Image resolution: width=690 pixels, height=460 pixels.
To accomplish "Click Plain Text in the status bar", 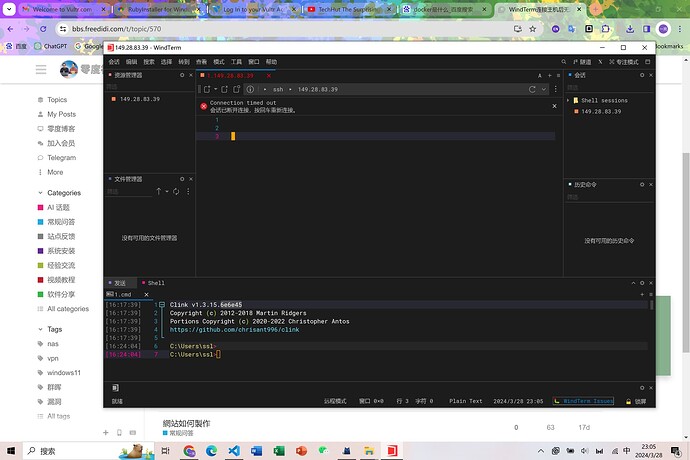I will click(x=466, y=401).
